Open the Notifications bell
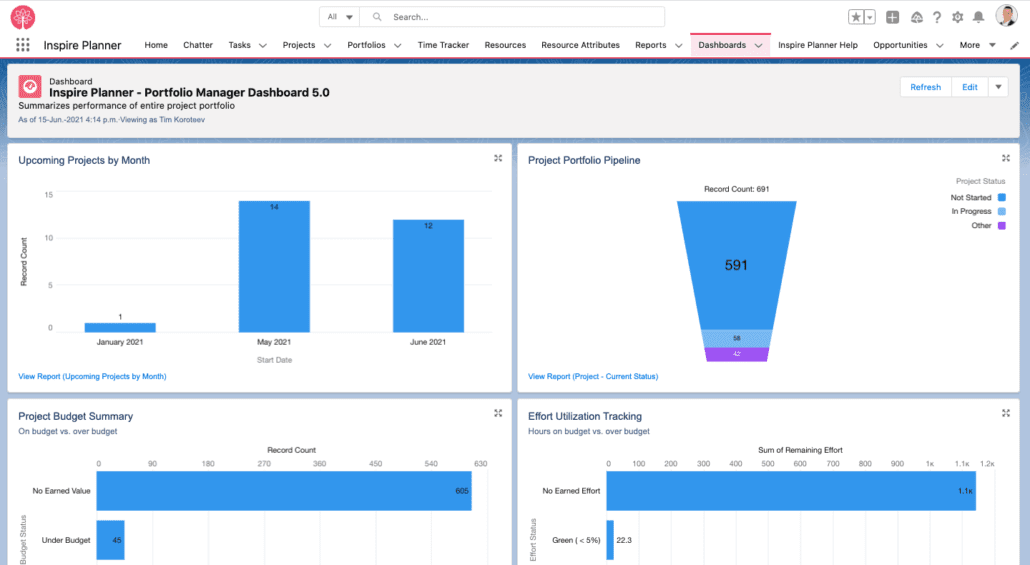This screenshot has height=565, width=1030. pos(979,17)
